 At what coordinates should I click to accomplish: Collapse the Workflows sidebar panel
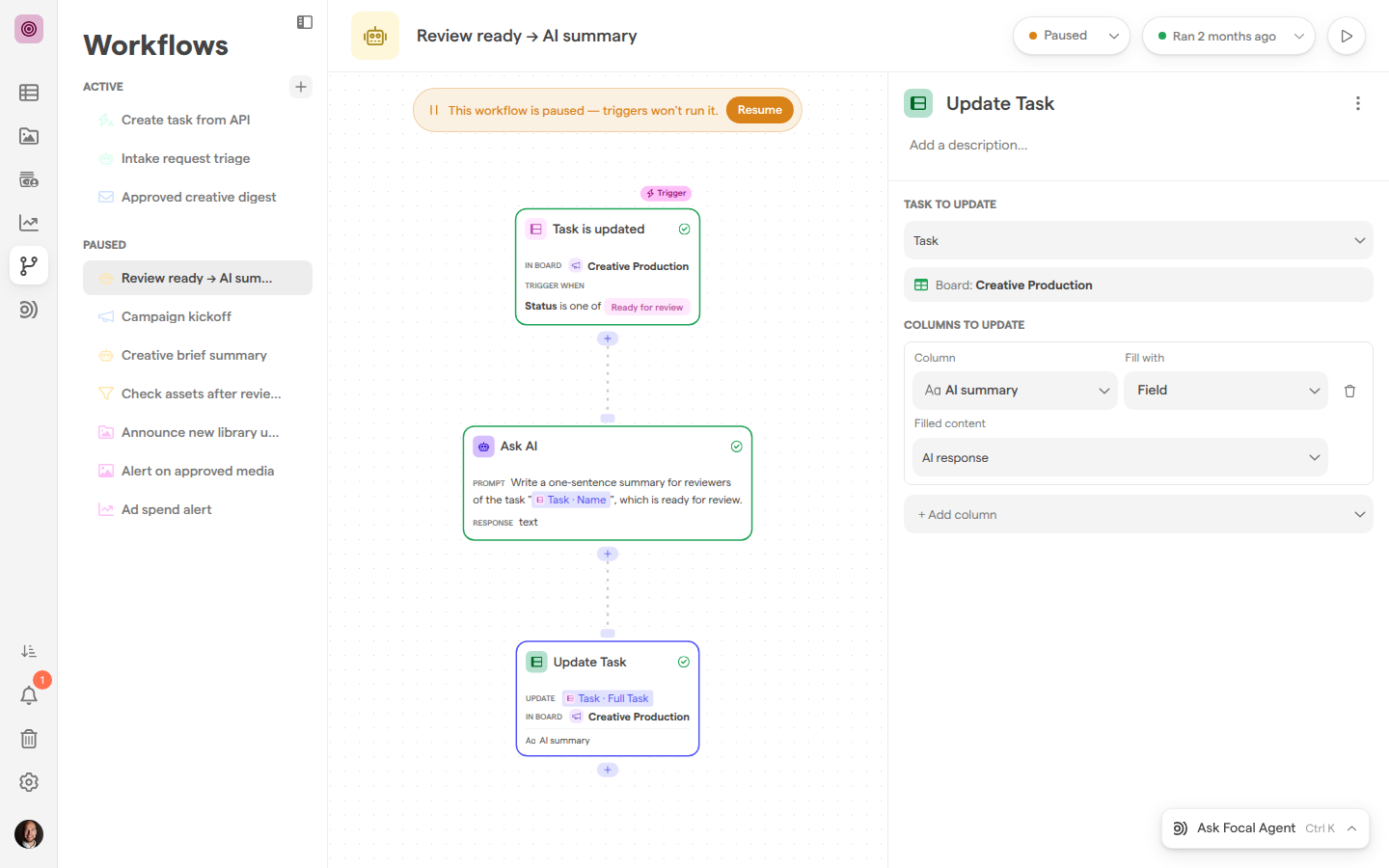[x=305, y=22]
